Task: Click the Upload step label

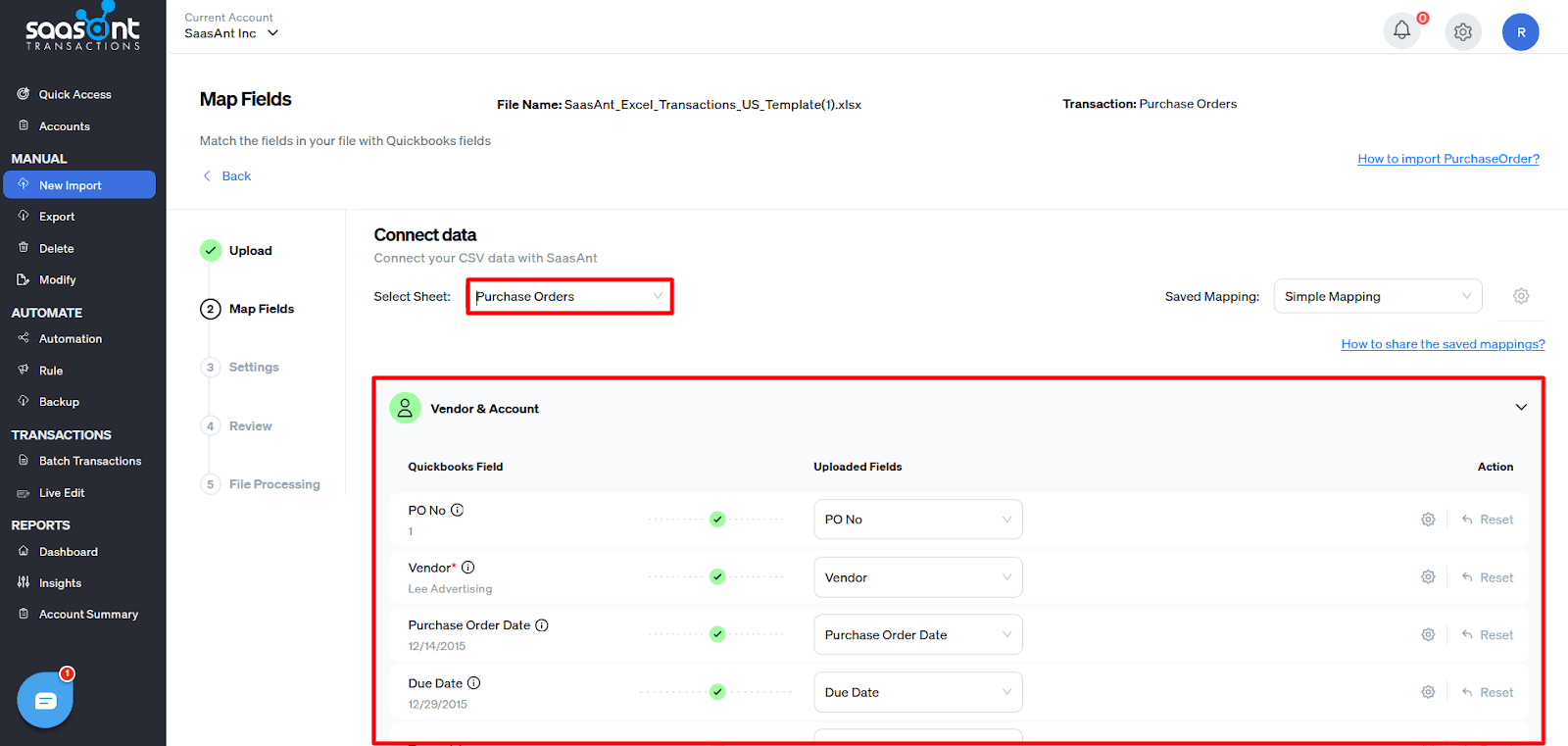Action: [251, 251]
